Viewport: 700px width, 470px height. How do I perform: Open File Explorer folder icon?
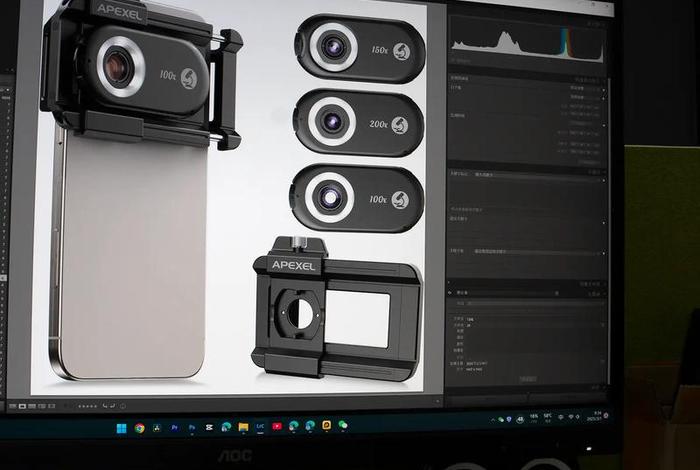pyautogui.click(x=243, y=427)
